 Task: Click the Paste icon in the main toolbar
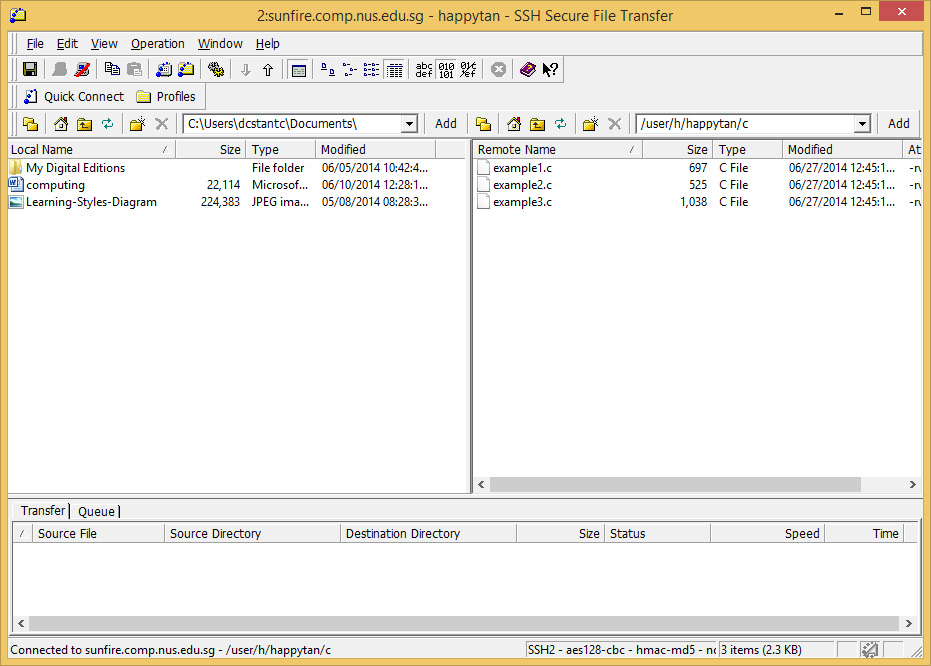tap(135, 69)
